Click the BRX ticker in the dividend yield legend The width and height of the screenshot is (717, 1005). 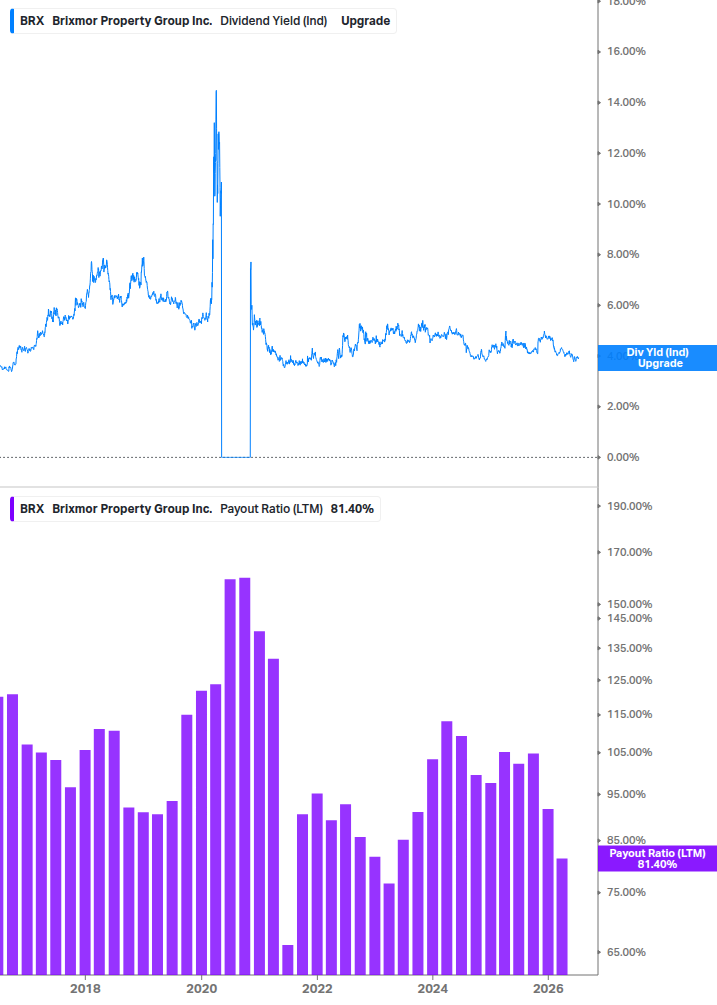[32, 21]
